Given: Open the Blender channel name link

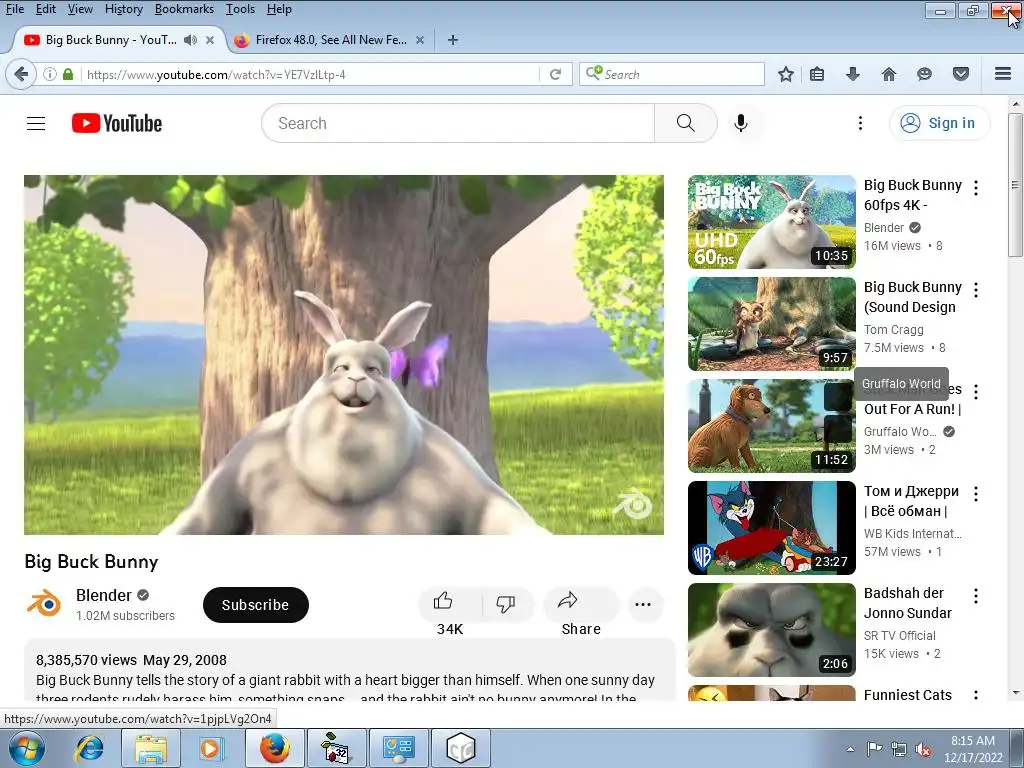Looking at the screenshot, I should coord(104,596).
